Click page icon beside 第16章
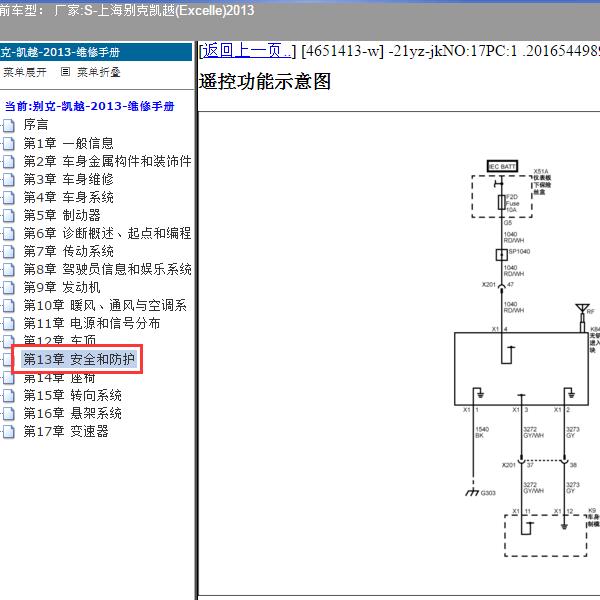The width and height of the screenshot is (600, 600). click(x=8, y=413)
